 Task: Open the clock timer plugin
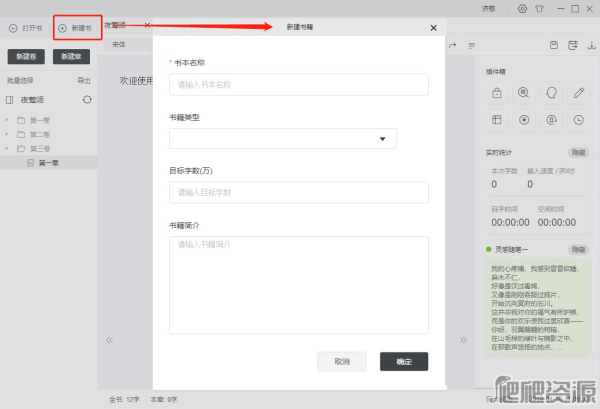579,120
